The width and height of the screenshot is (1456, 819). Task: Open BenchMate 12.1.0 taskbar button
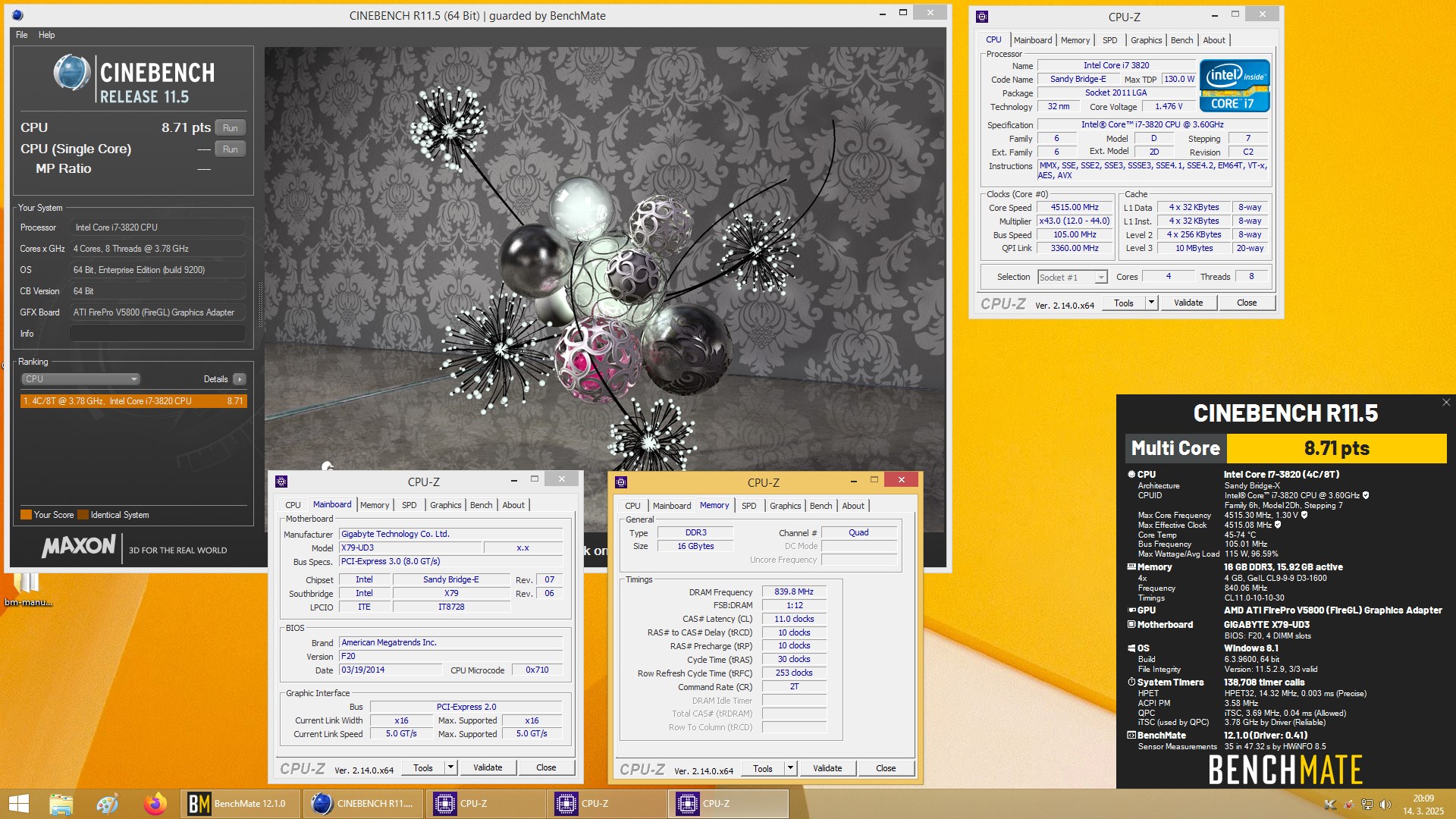(241, 804)
